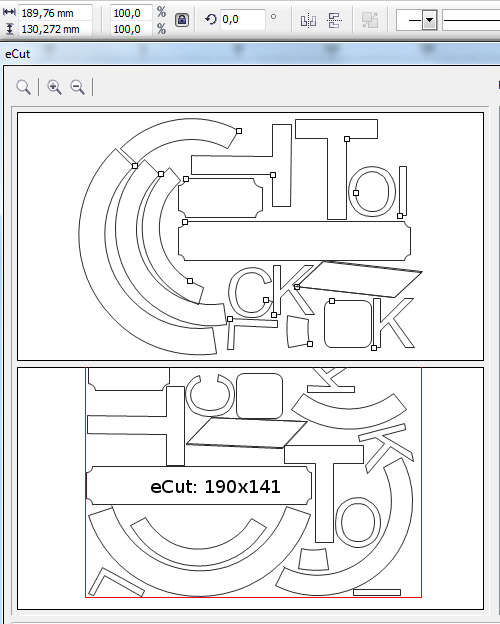Viewport: 500px width, 624px height.
Task: Open the line style dropdown arrow
Action: pyautogui.click(x=429, y=20)
